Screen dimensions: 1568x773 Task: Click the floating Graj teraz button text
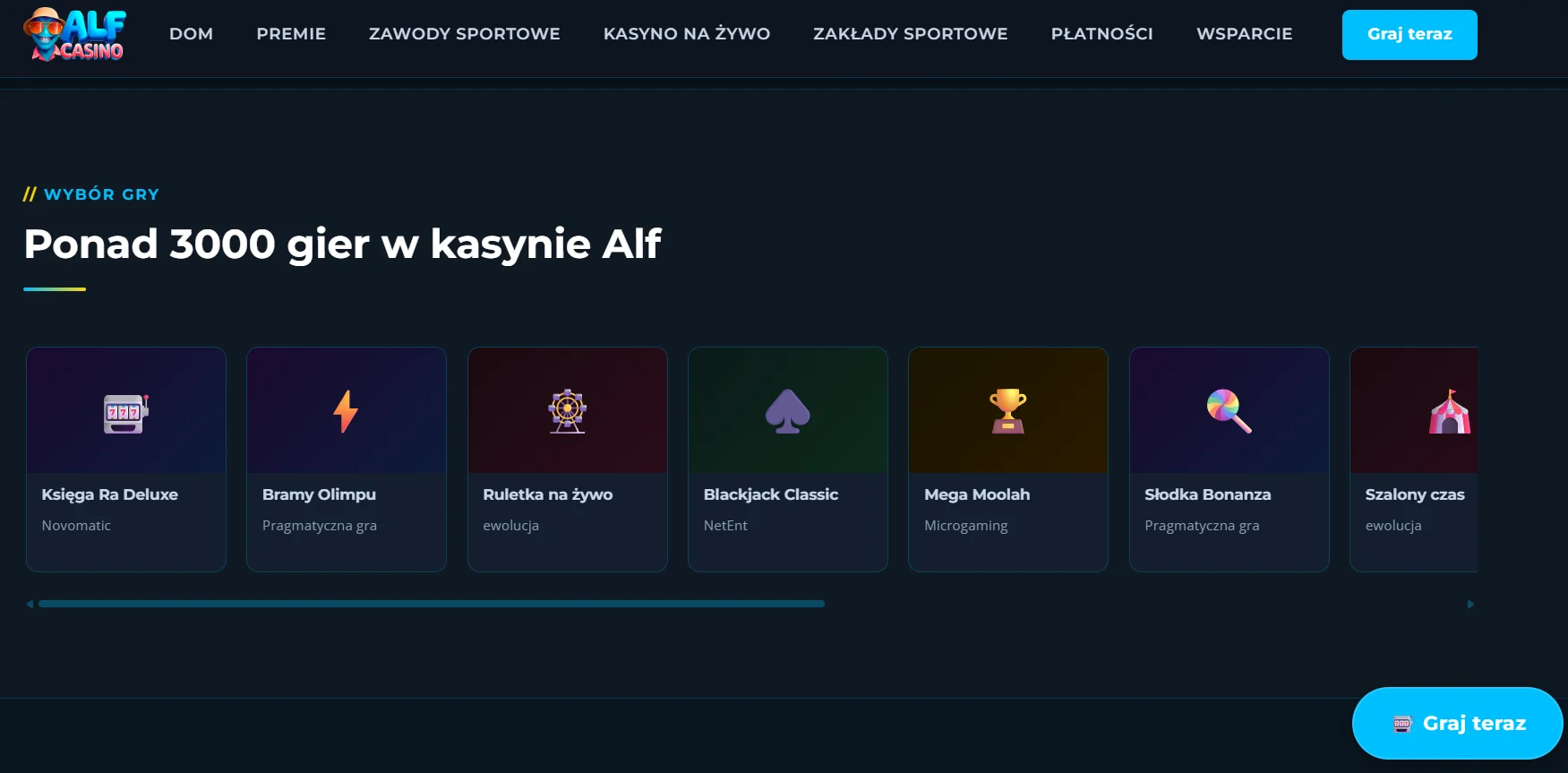[1474, 724]
